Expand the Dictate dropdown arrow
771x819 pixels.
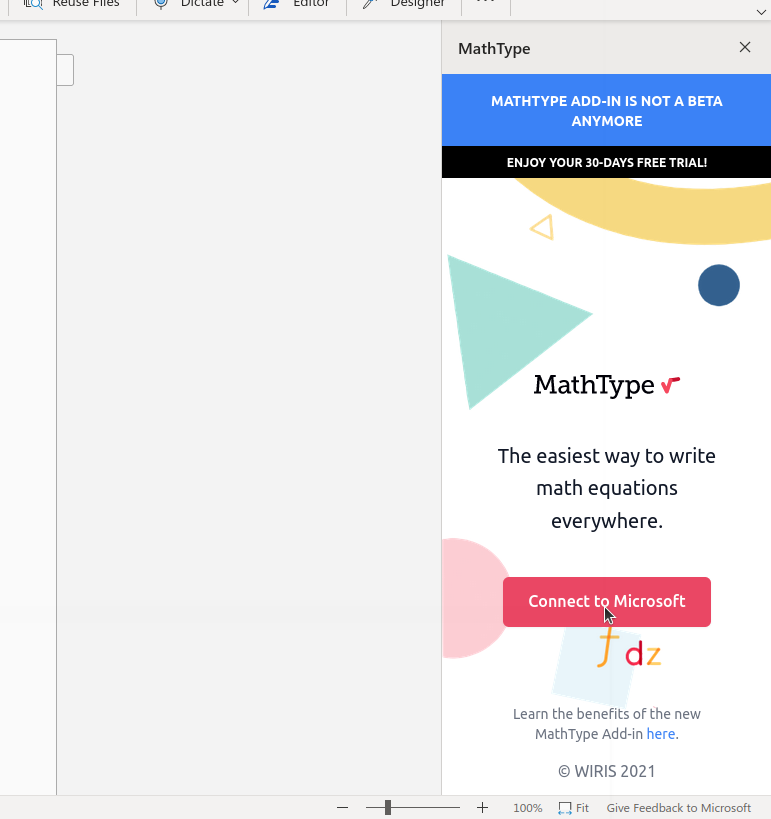pyautogui.click(x=235, y=4)
